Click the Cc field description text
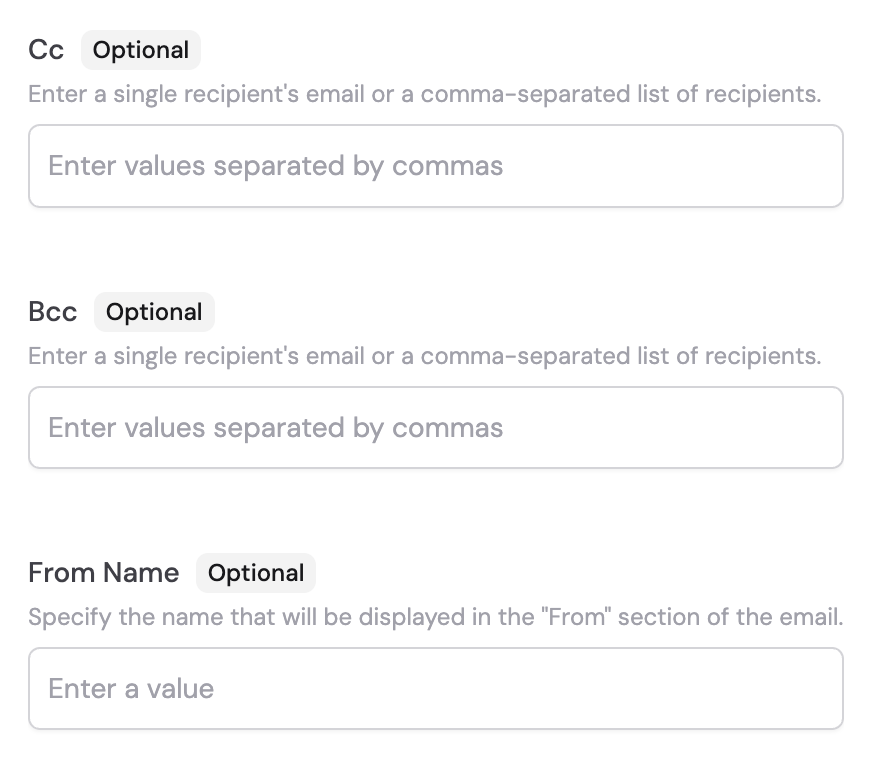 pos(424,93)
